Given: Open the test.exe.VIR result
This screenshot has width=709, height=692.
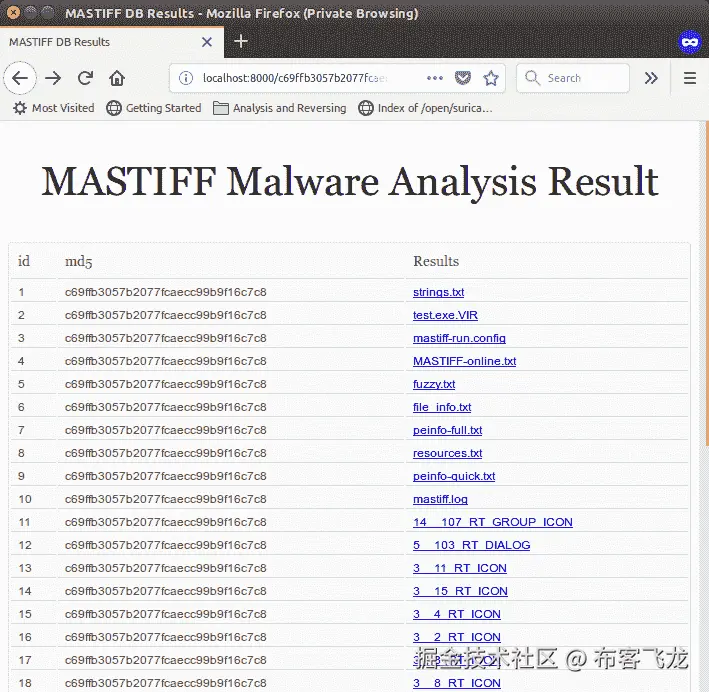Looking at the screenshot, I should [x=445, y=315].
